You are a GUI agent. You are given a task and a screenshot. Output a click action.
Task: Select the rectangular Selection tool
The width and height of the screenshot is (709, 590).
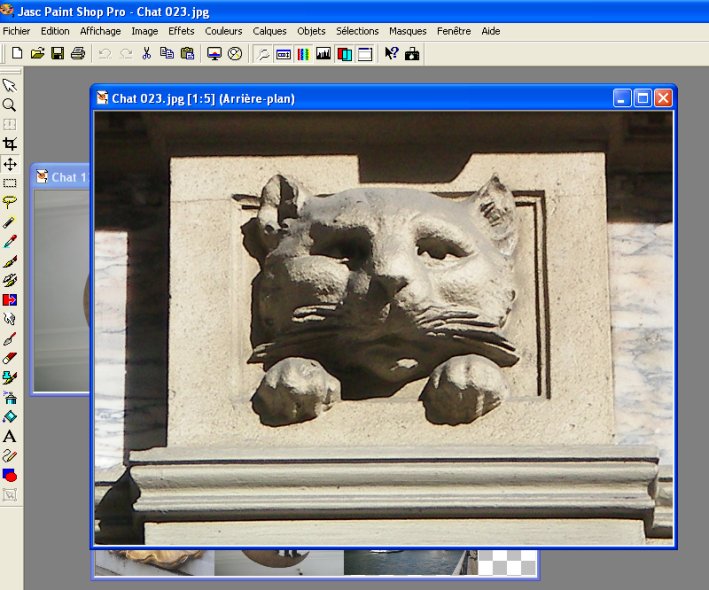pos(9,183)
